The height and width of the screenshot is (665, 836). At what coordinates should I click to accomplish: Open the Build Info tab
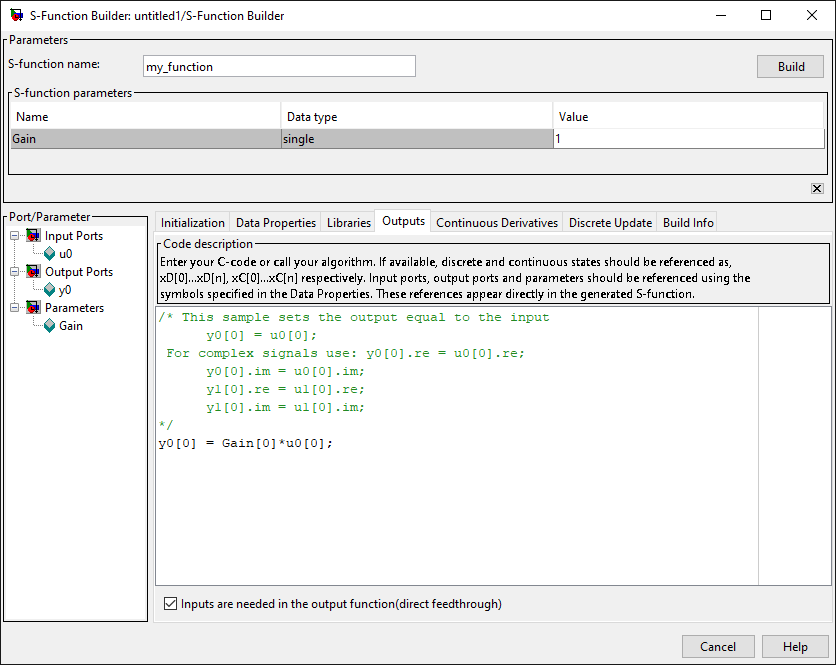click(688, 222)
